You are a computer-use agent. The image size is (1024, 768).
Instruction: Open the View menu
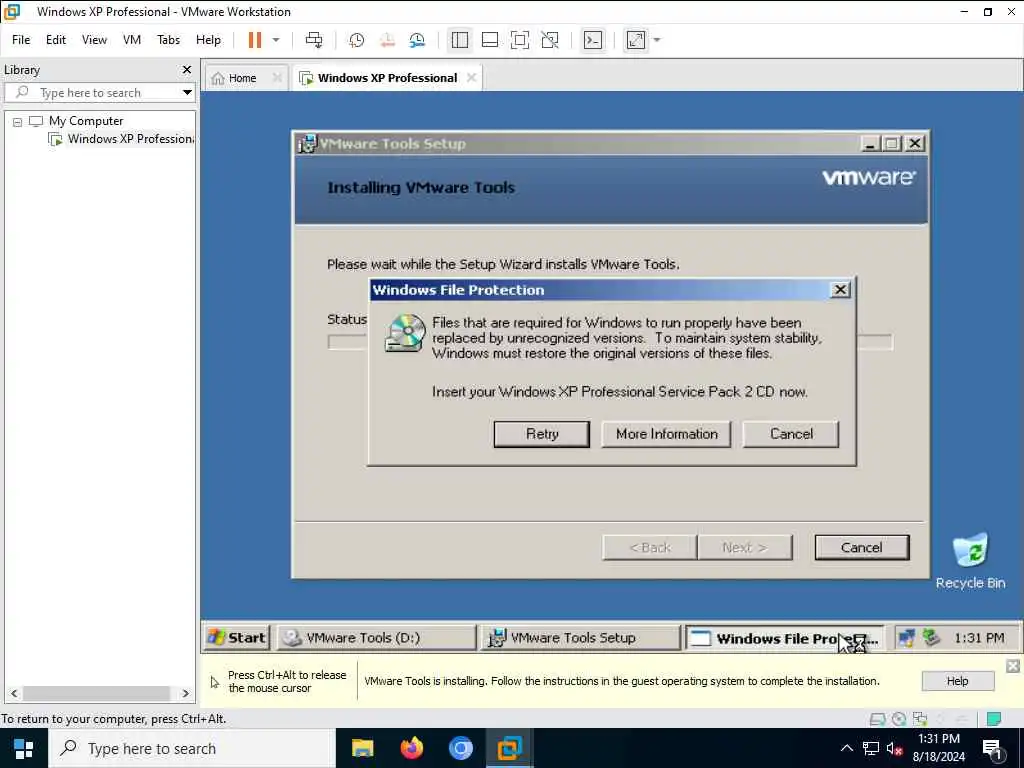[94, 40]
